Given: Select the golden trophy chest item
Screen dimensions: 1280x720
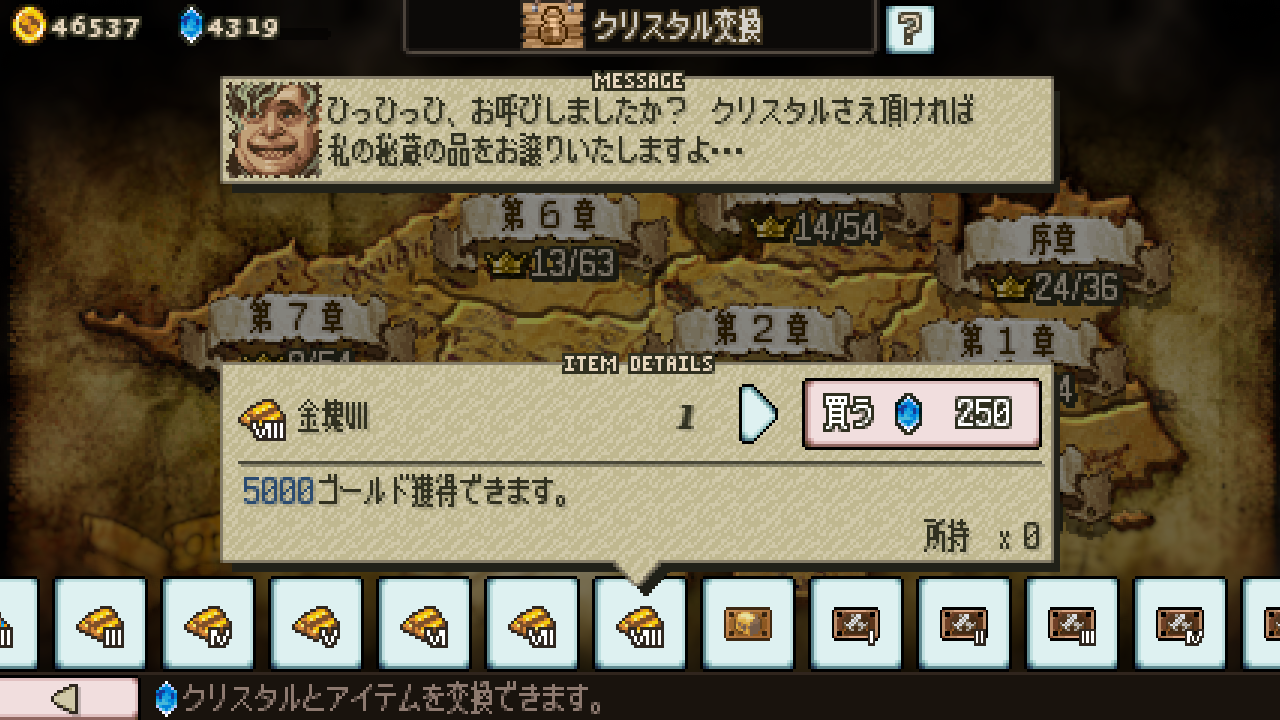Looking at the screenshot, I should tap(748, 624).
